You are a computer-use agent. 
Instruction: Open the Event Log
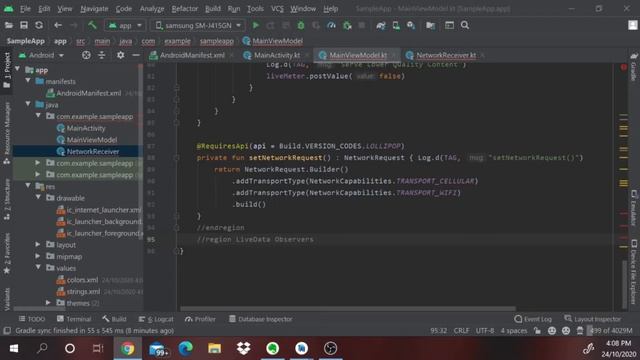pos(533,319)
